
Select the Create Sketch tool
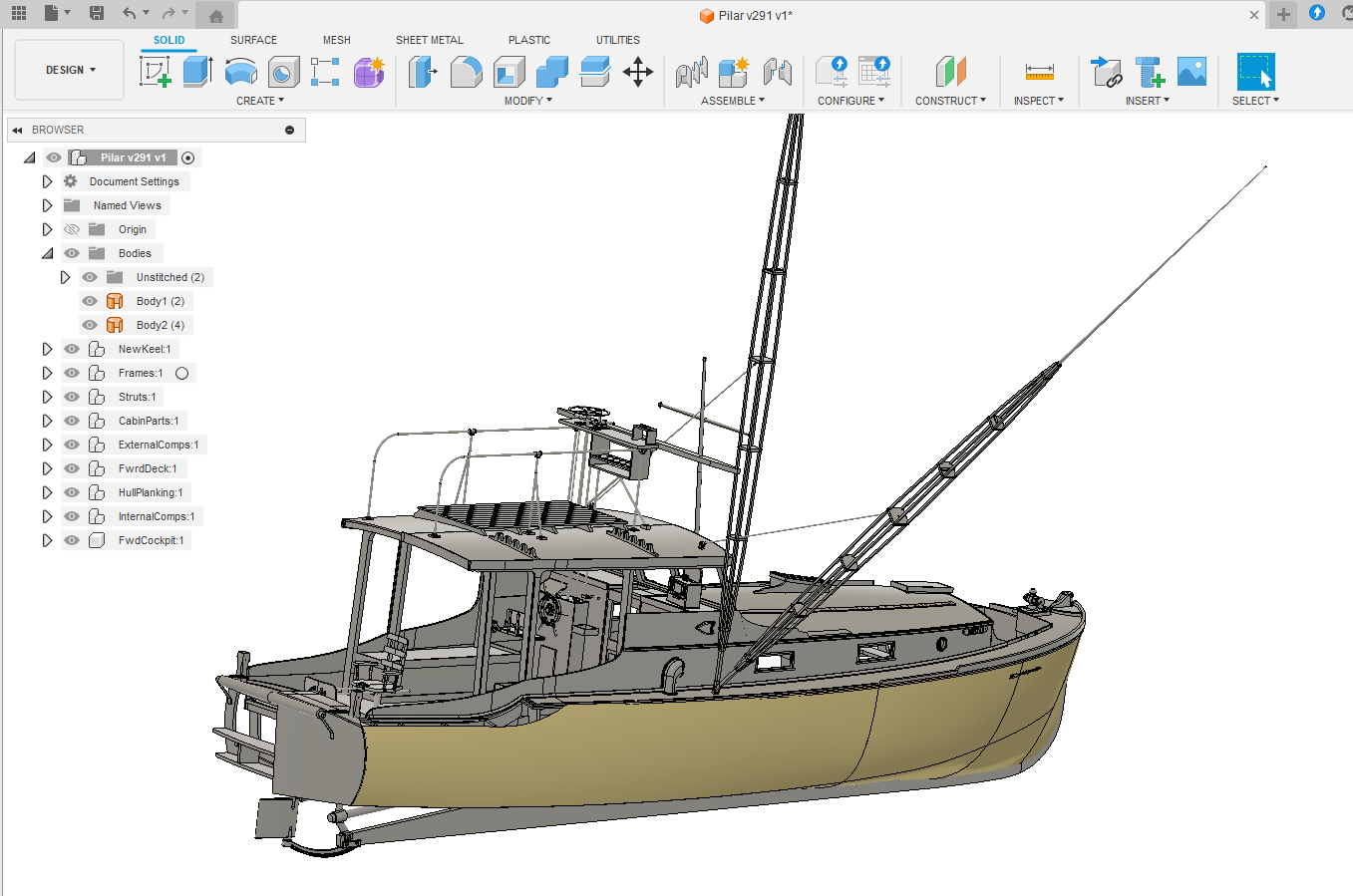(x=156, y=72)
